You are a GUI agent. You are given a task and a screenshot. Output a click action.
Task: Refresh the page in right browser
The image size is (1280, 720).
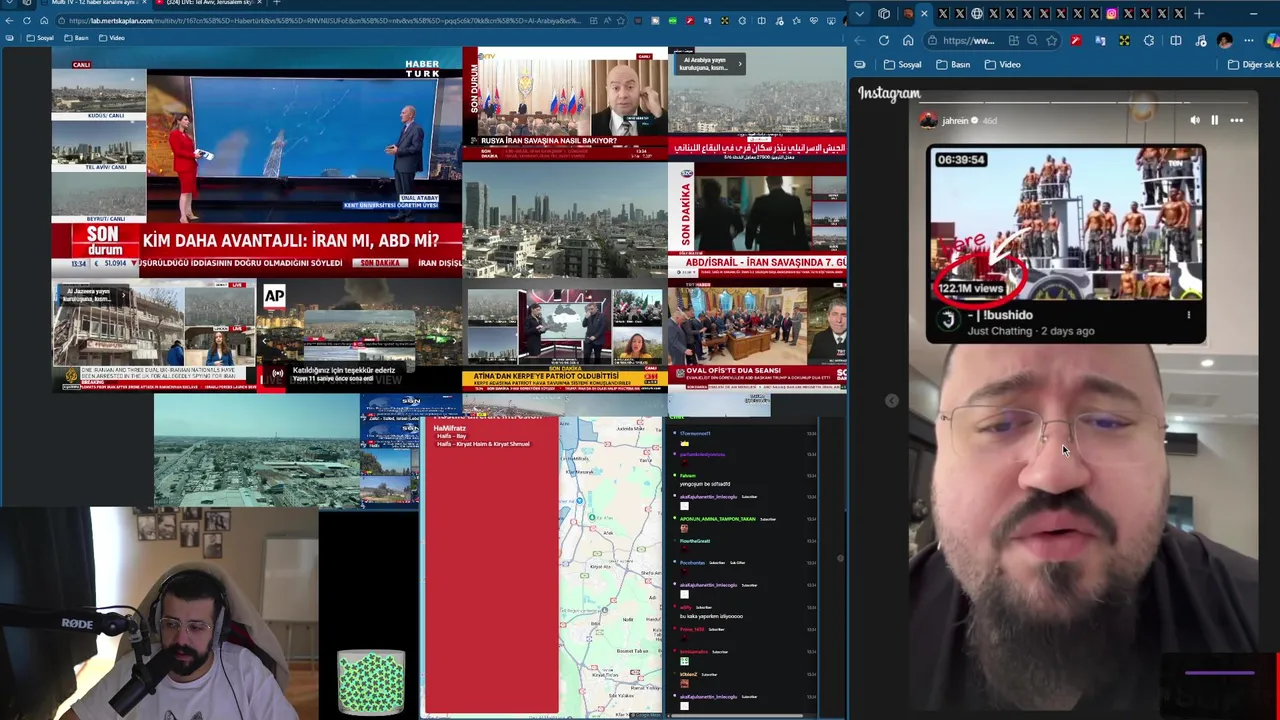click(x=884, y=41)
